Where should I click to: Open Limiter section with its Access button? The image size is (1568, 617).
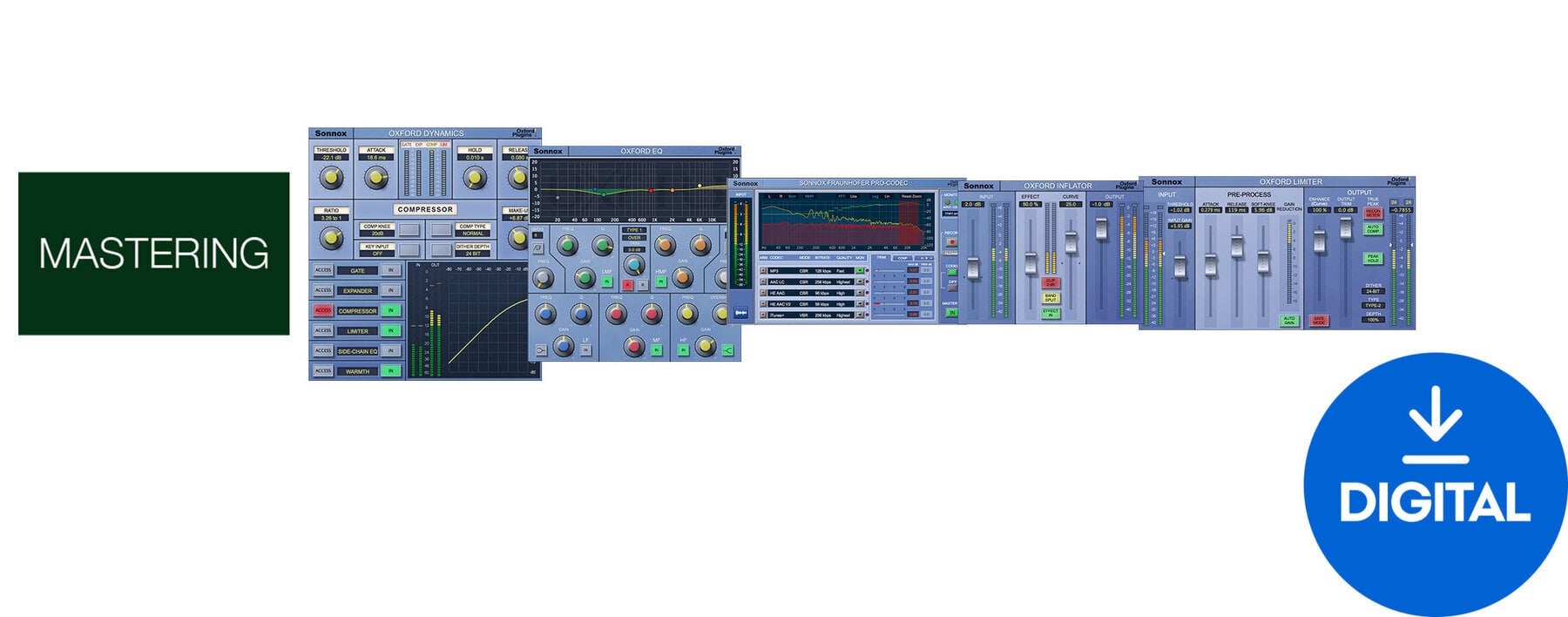pyautogui.click(x=323, y=330)
